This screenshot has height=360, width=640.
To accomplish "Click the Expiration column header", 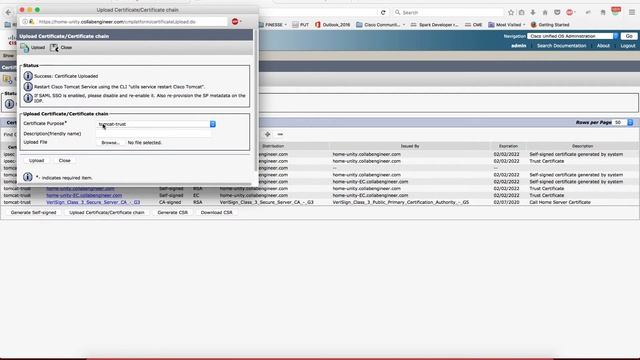I will click(x=508, y=146).
